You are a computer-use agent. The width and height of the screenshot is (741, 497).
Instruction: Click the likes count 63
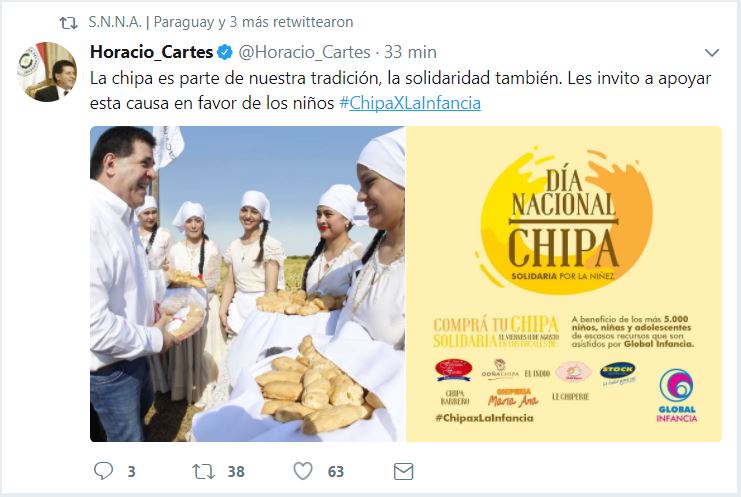[336, 471]
